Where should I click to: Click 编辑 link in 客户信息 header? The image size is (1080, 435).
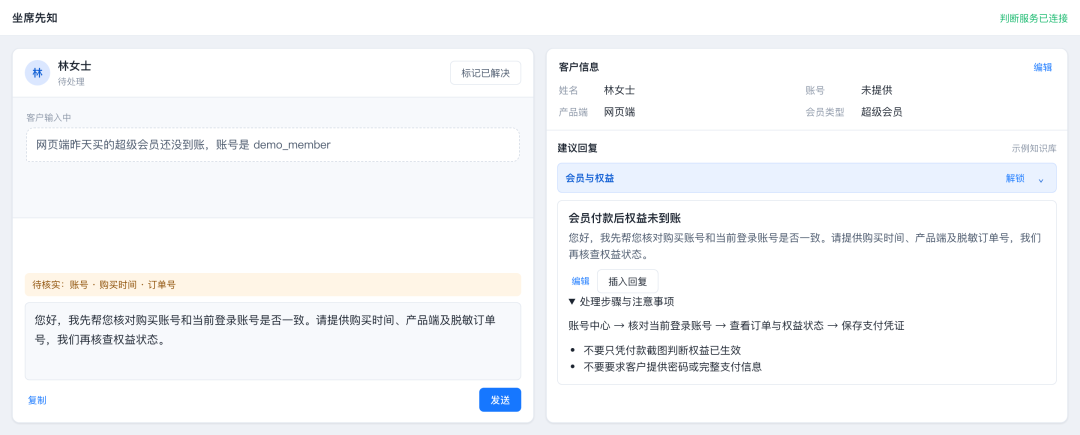1043,67
